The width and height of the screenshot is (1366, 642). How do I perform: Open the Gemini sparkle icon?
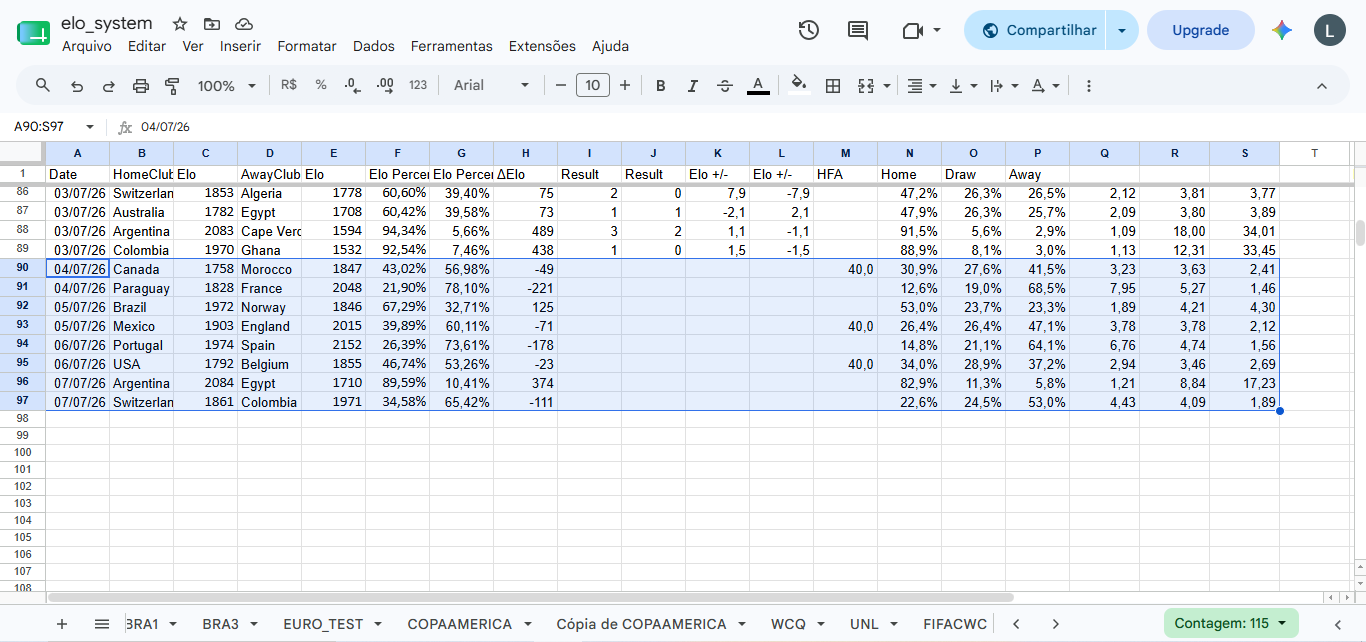tap(1282, 30)
